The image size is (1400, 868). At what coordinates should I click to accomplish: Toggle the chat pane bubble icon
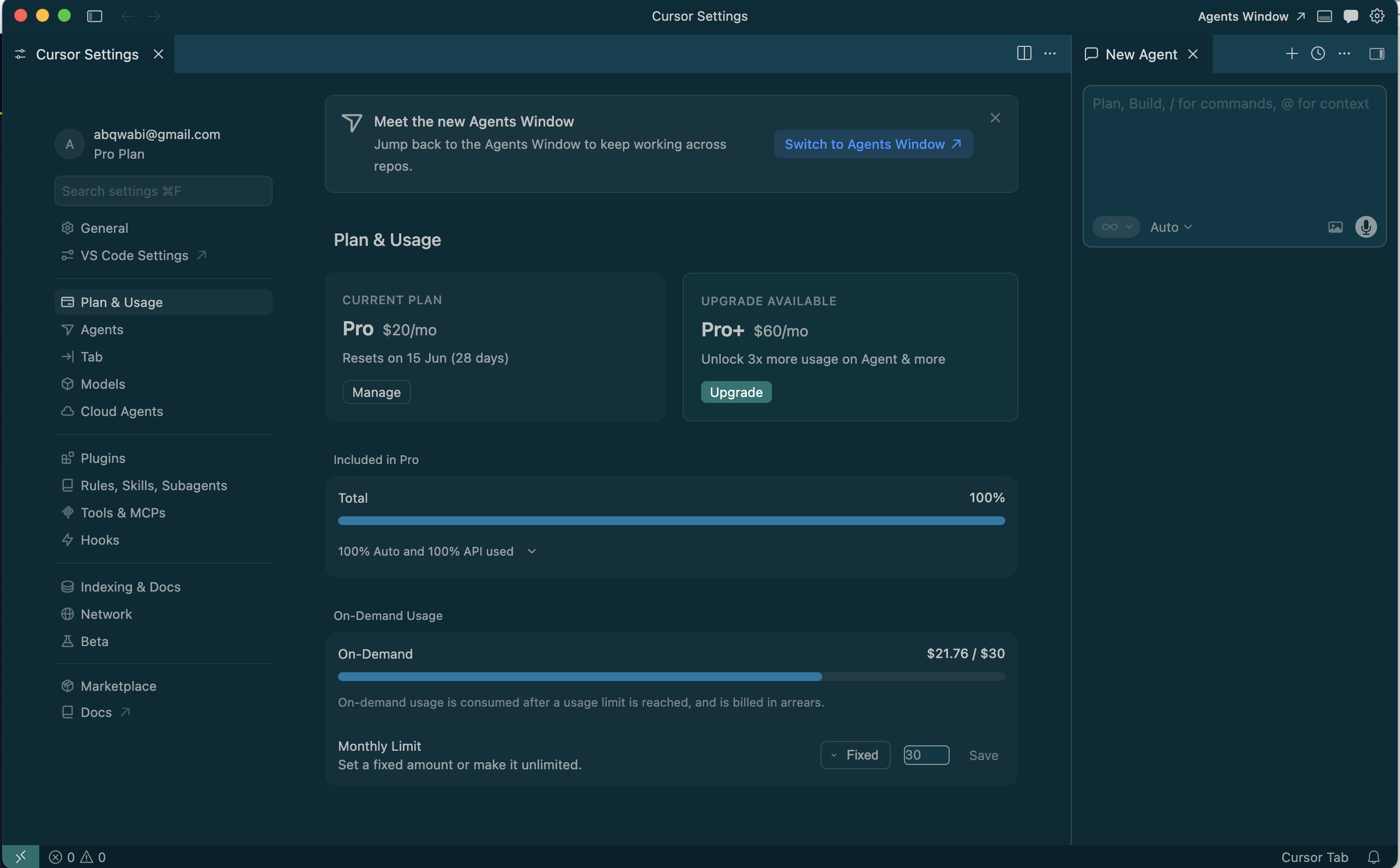point(1350,16)
